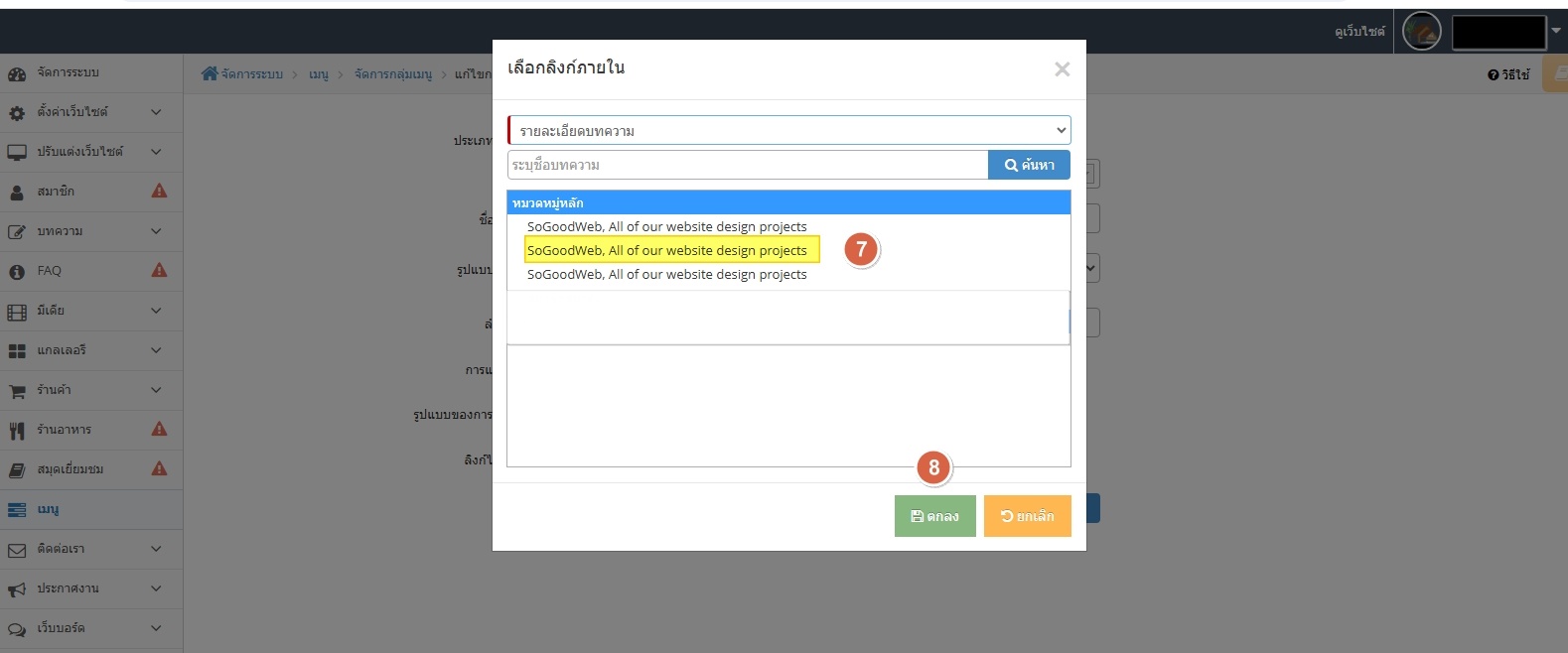
Task: Open the สมาชิก sidebar item
Action: pos(91,193)
